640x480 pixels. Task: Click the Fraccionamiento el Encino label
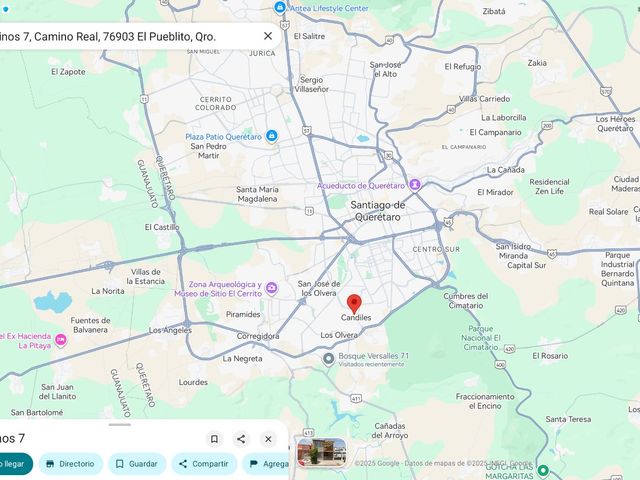(485, 401)
